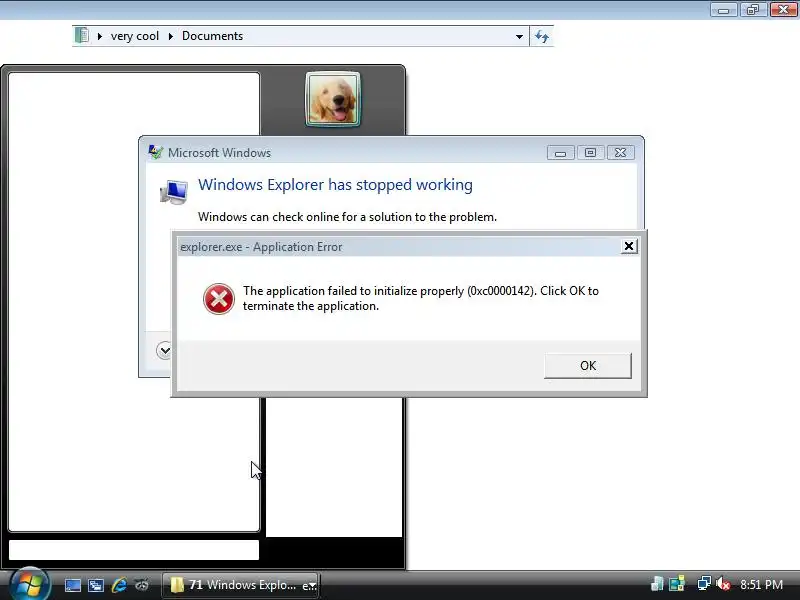Select 'Documents' in the address breadcrumb

tap(212, 36)
